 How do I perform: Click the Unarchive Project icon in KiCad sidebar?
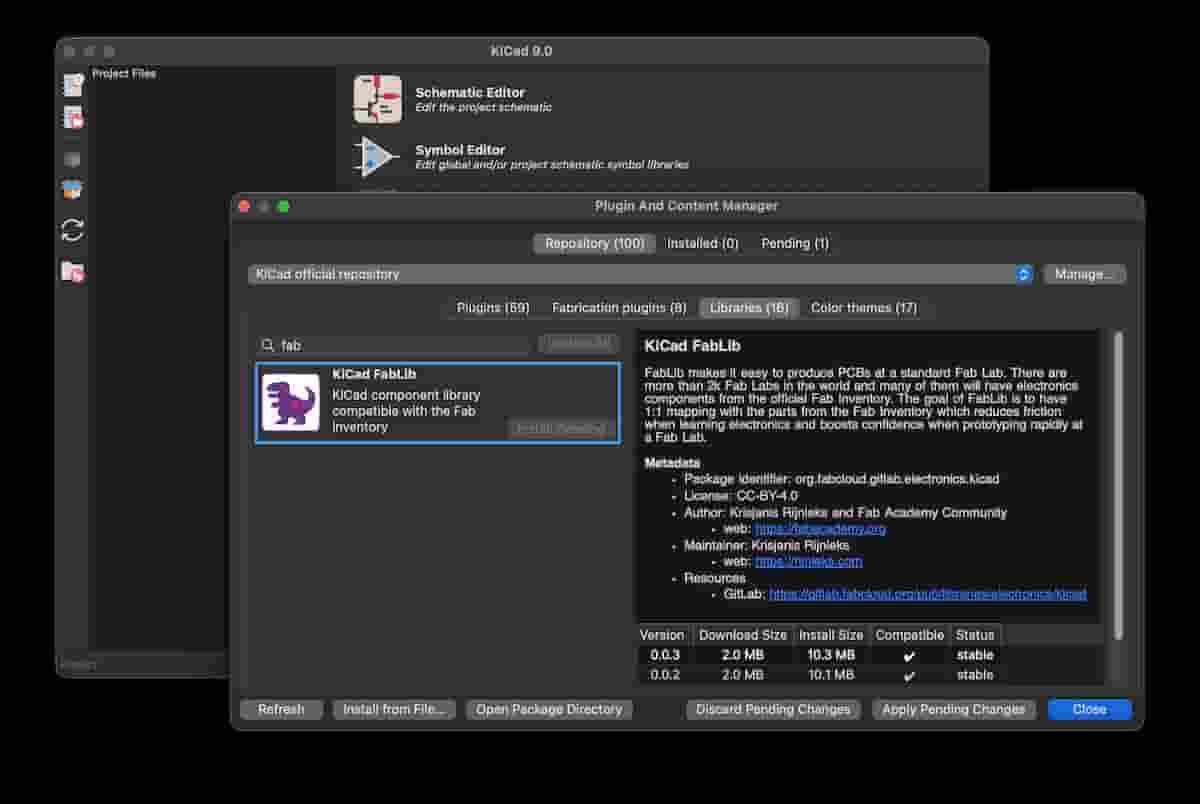[72, 190]
